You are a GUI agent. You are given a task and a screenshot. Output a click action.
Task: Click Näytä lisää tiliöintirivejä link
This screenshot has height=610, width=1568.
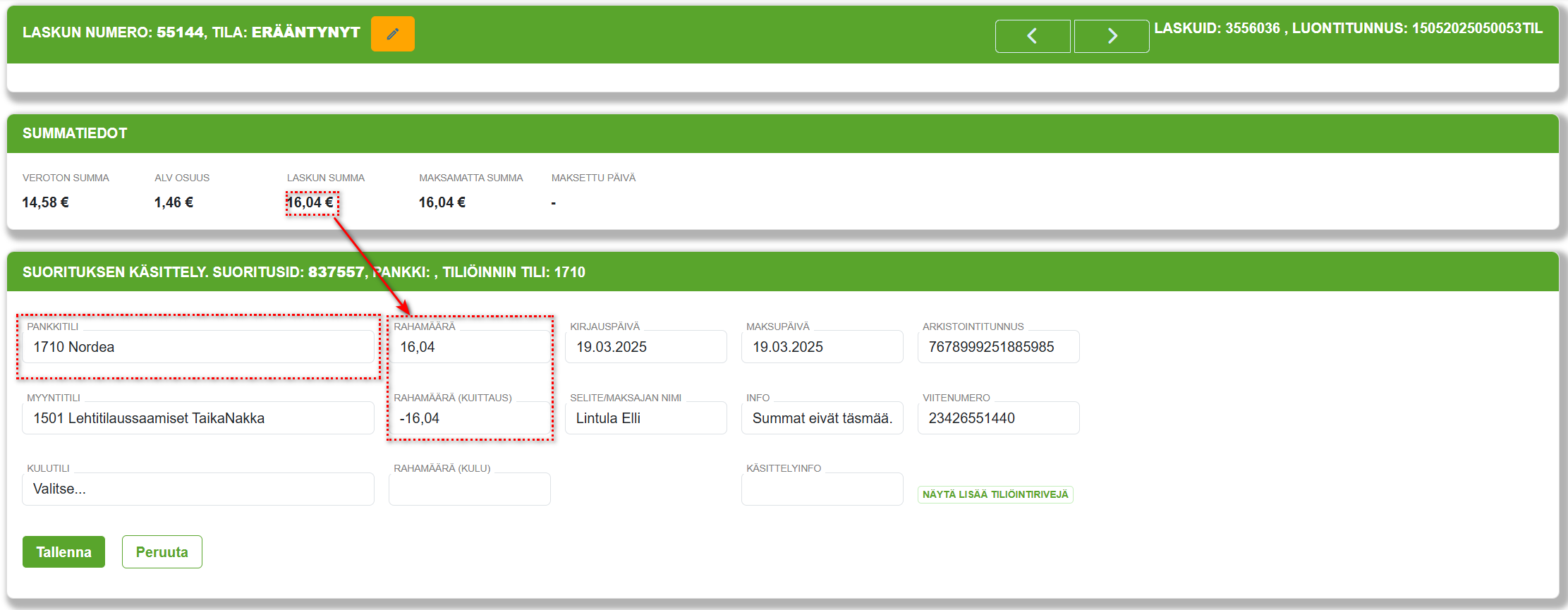click(x=995, y=494)
